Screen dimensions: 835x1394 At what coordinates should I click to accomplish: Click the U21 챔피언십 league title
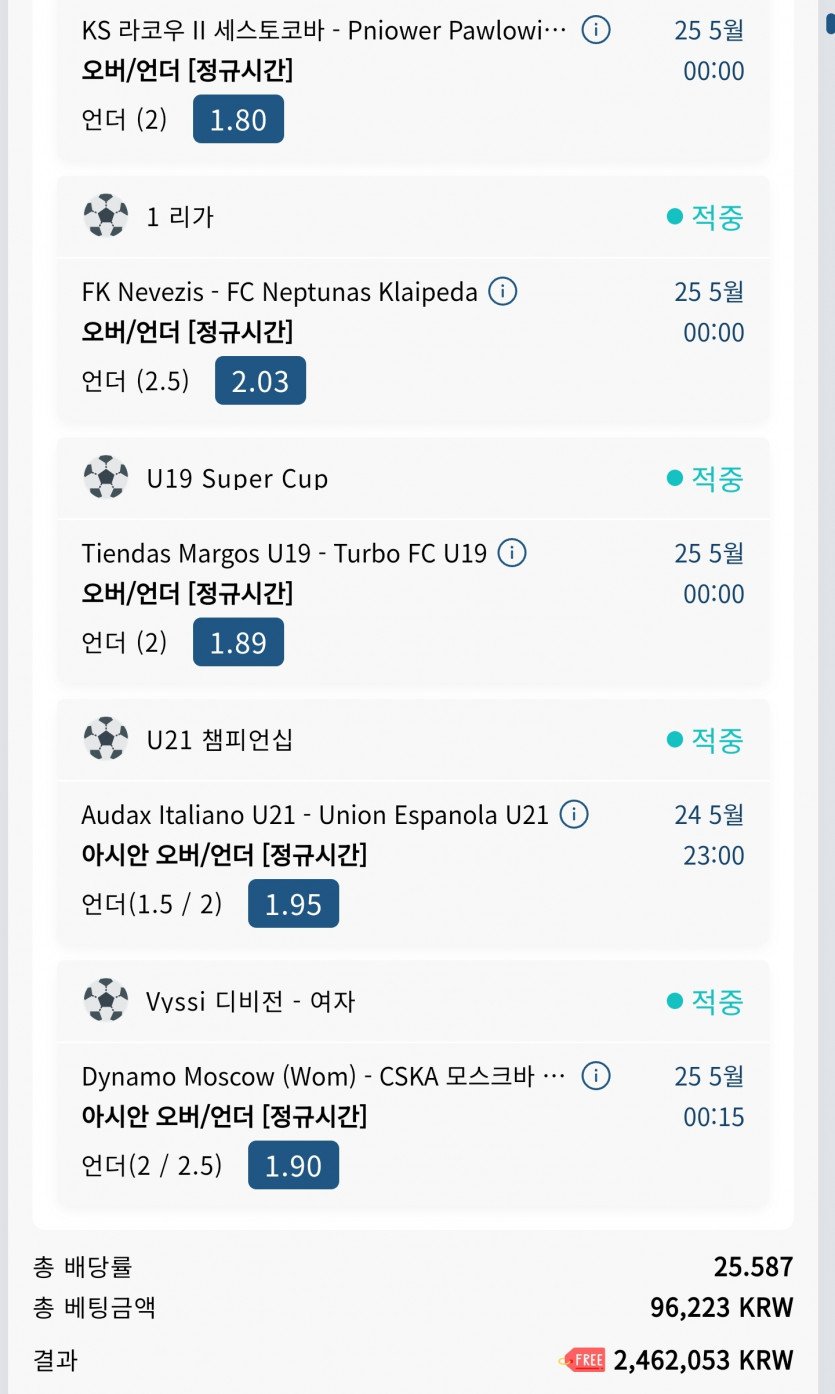[x=220, y=740]
